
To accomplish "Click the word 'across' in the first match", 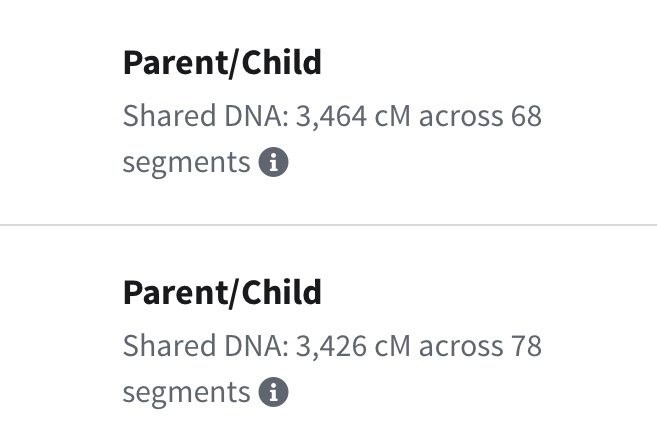I will 461,117.
